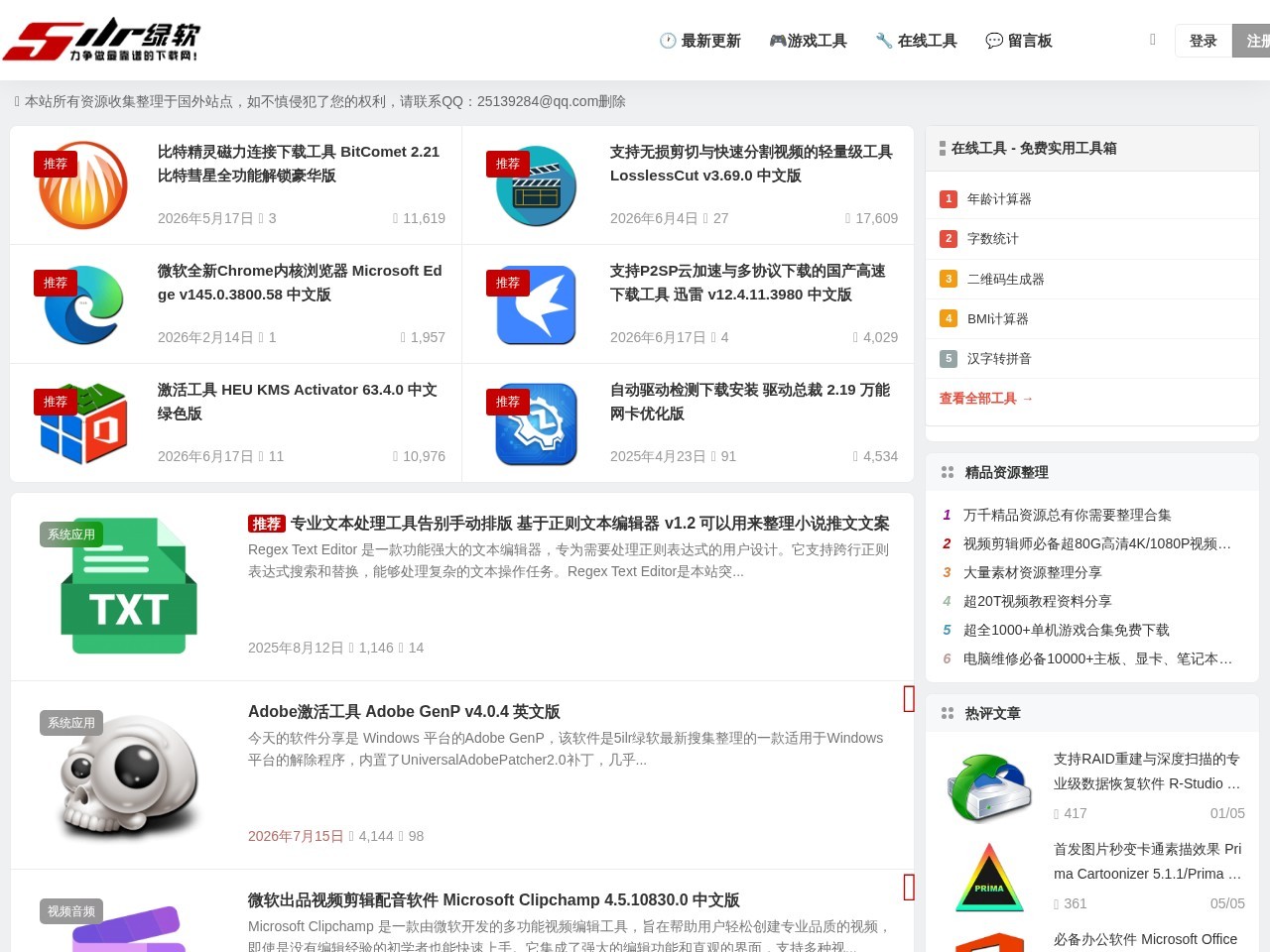The width and height of the screenshot is (1270, 952).
Task: Open the 字数统计 tool
Action: coord(993,239)
